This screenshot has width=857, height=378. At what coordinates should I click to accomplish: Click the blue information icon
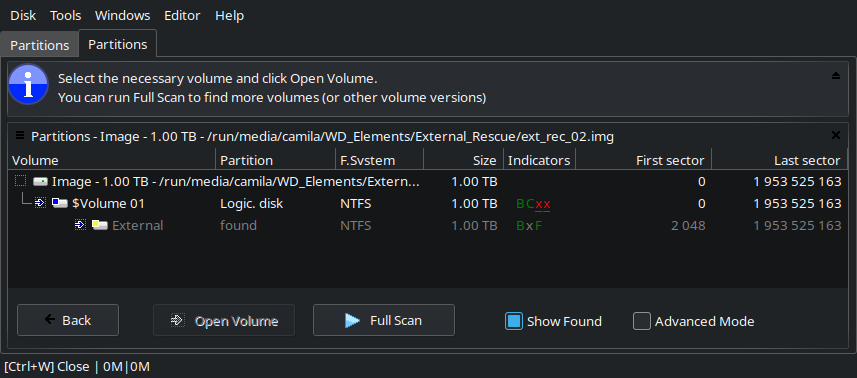click(29, 85)
